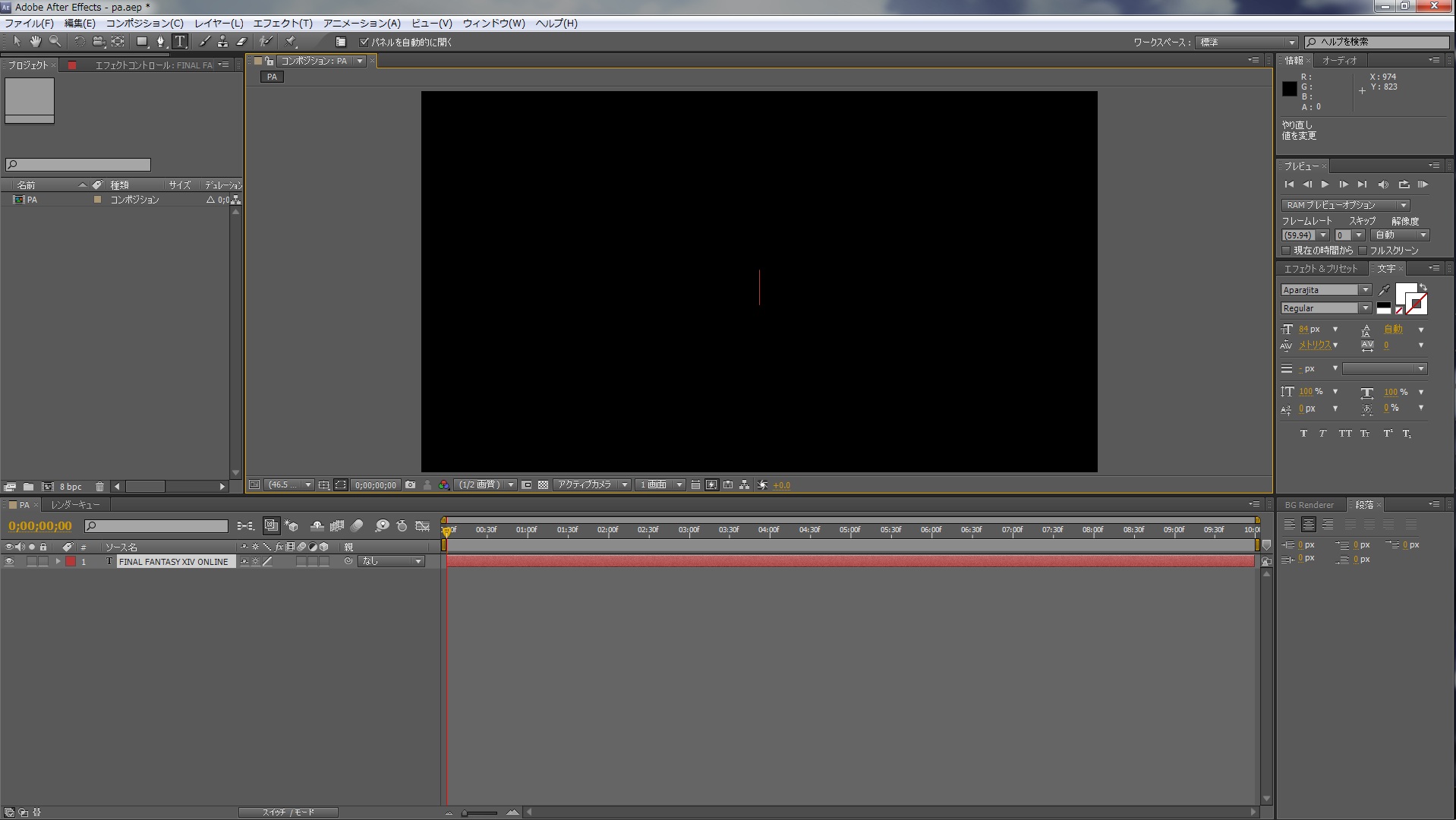Select the Clone Stamp tool
The width and height of the screenshot is (1456, 820).
tap(222, 42)
